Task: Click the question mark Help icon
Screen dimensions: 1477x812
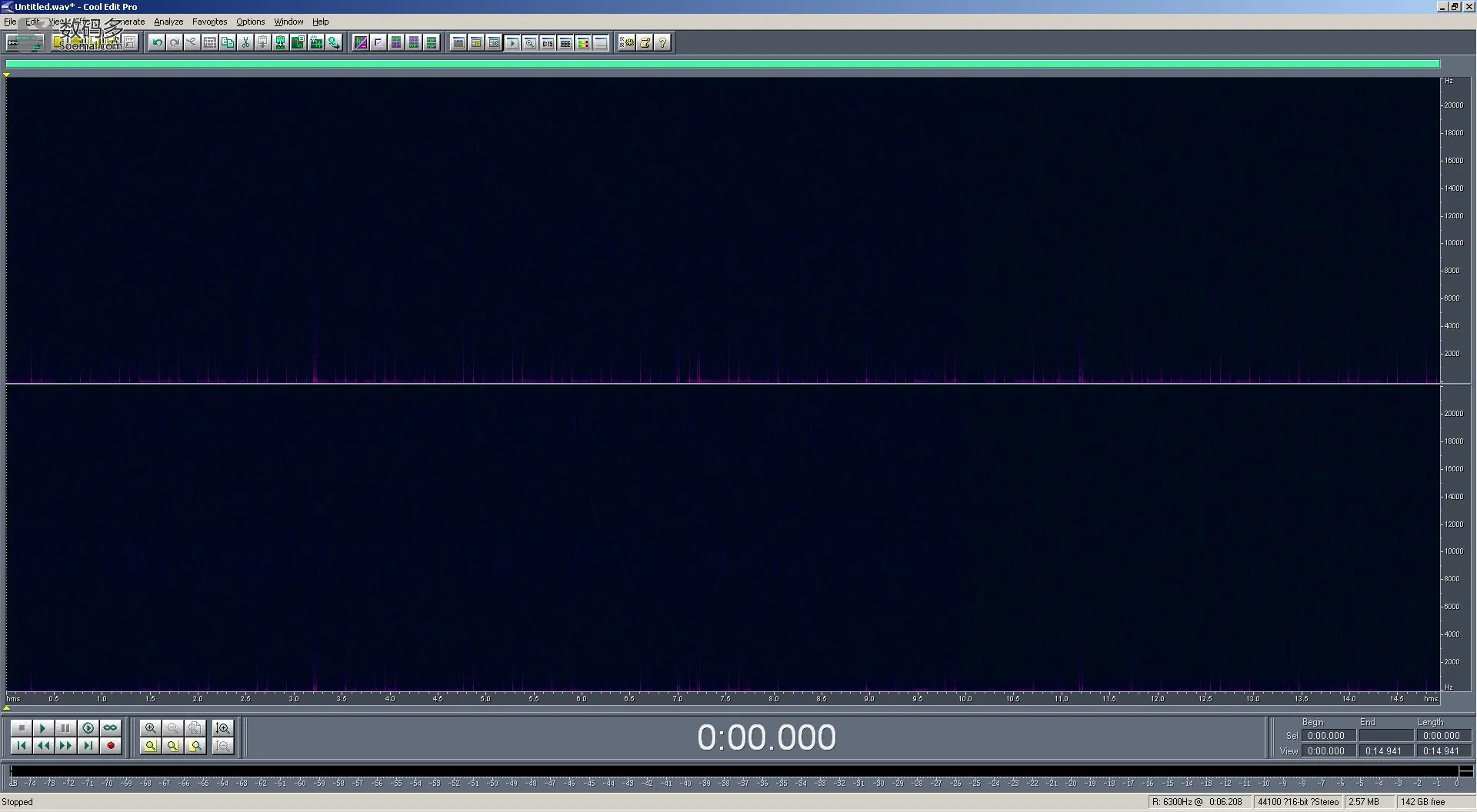Action: [x=662, y=42]
